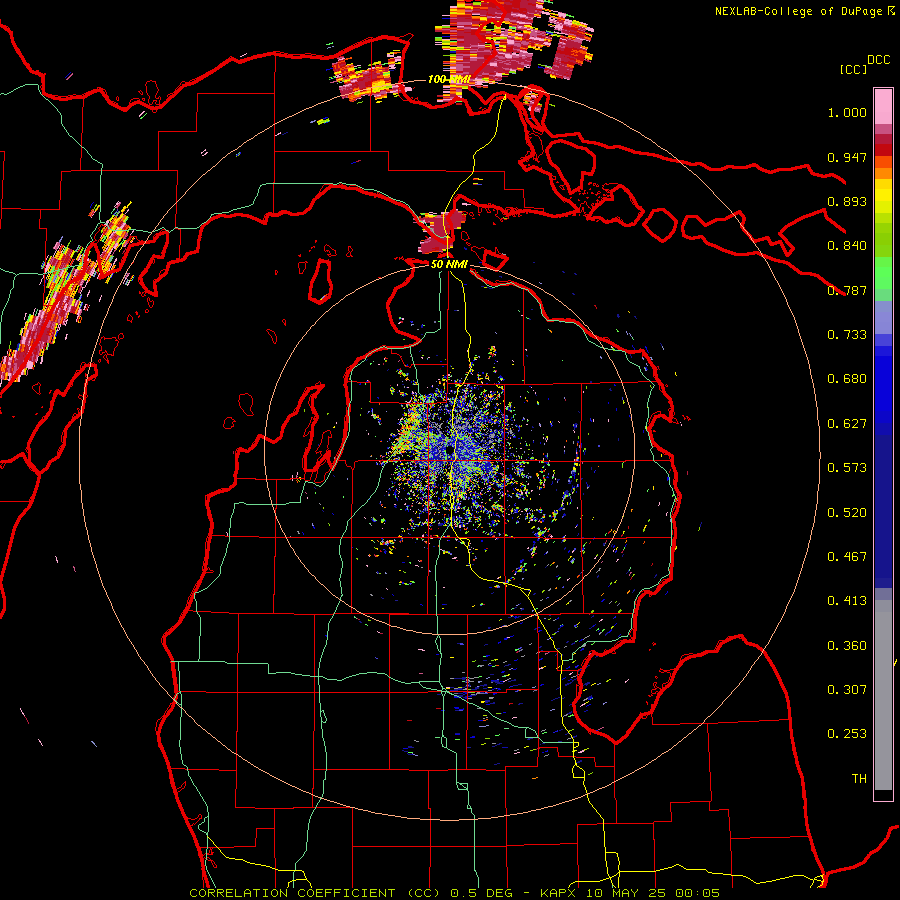Select the 1.000 scale value
Image resolution: width=900 pixels, height=900 pixels.
[847, 112]
